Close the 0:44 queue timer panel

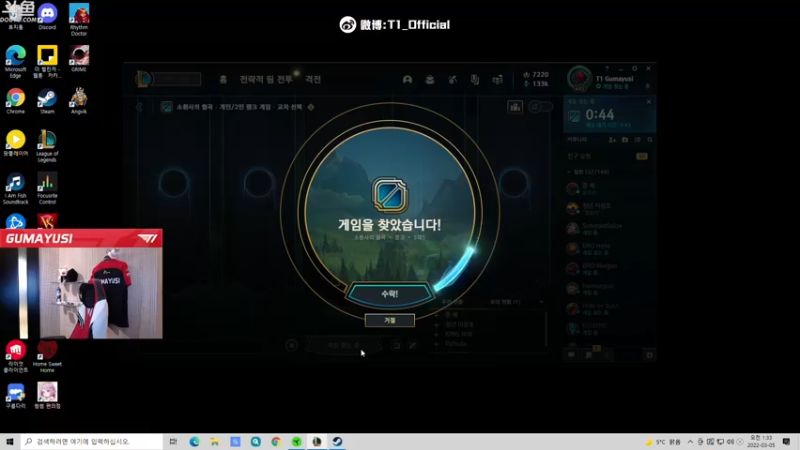pos(648,102)
